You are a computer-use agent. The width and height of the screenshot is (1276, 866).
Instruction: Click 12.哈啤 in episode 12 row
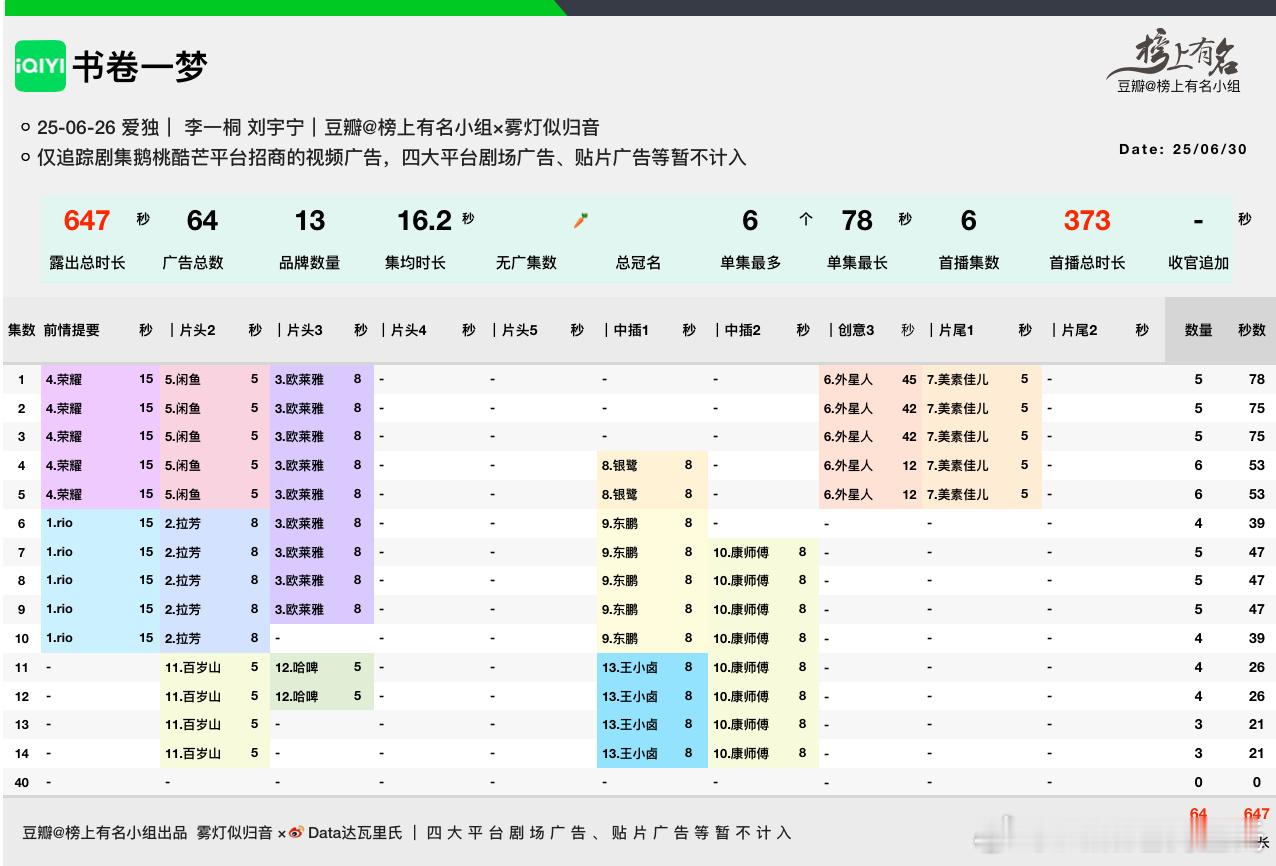(296, 696)
